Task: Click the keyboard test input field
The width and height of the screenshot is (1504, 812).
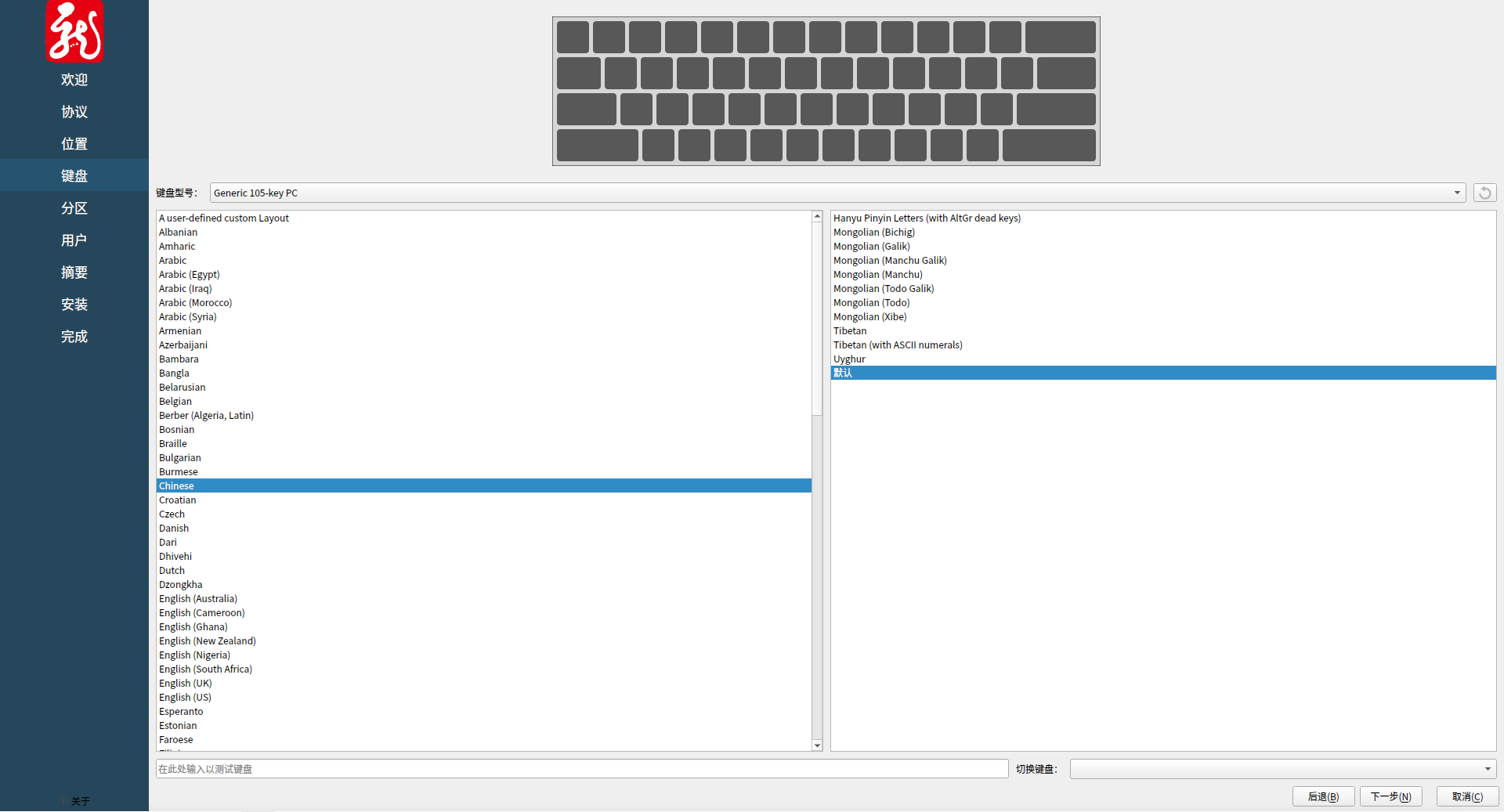Action: (581, 769)
